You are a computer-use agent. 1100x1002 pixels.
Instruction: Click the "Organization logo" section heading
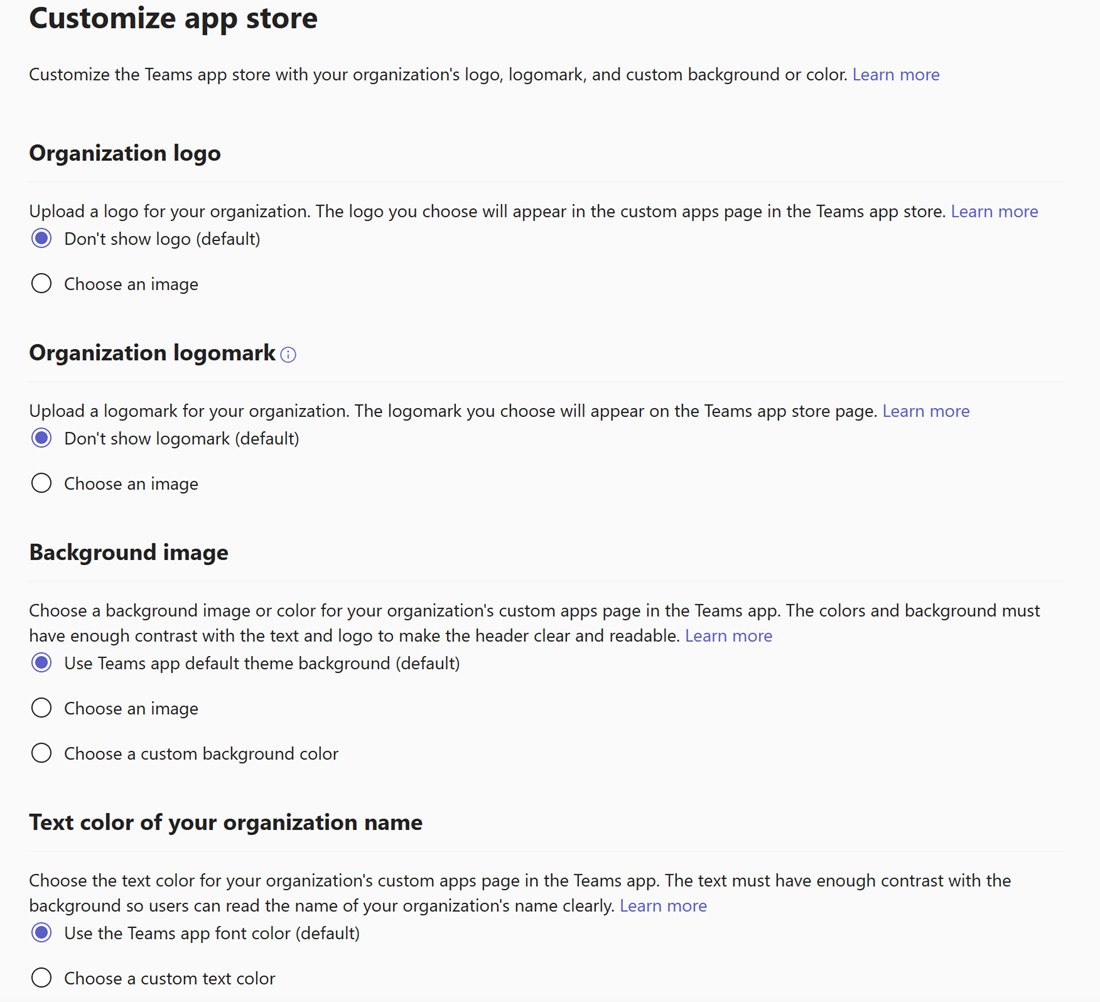click(125, 153)
